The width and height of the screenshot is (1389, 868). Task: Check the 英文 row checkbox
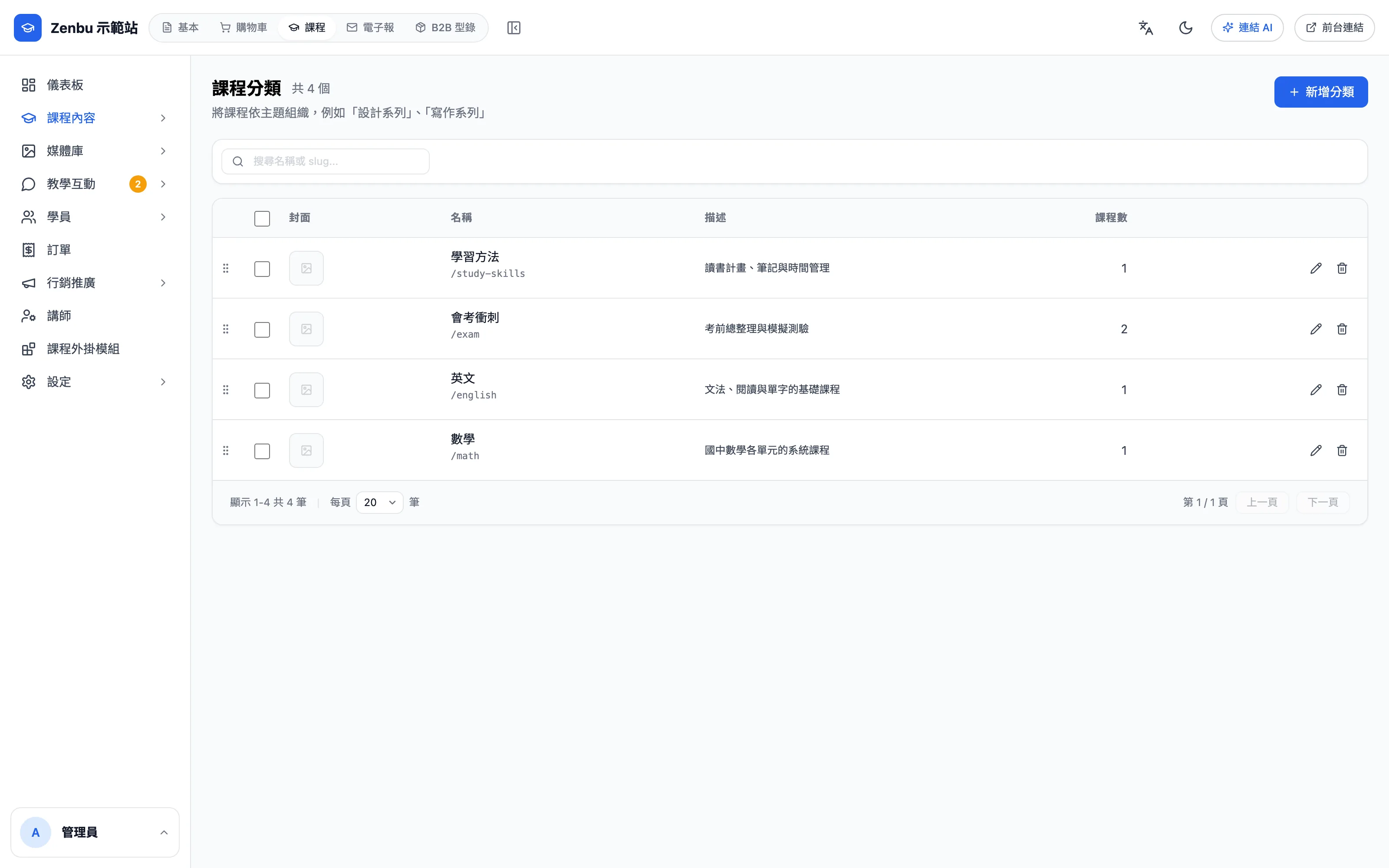[x=262, y=391]
